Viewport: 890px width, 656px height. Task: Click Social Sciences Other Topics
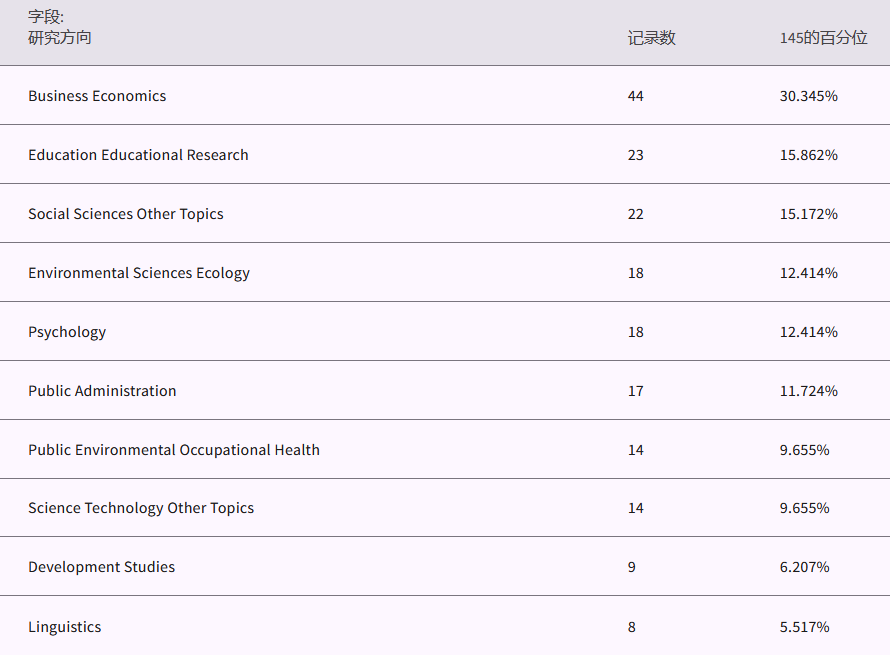point(126,214)
